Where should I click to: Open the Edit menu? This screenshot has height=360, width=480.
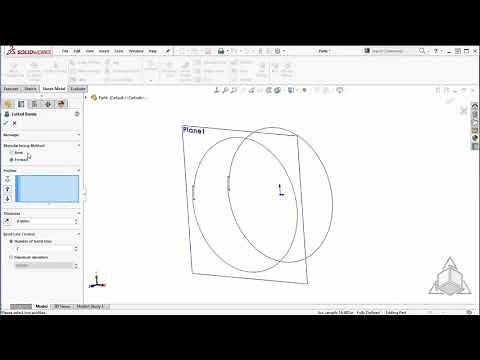tap(77, 51)
